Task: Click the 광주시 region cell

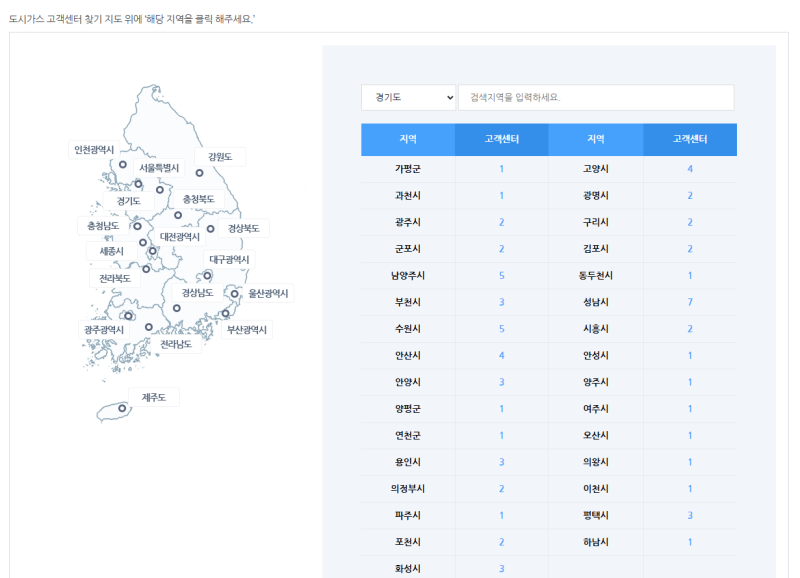Action: 408,222
